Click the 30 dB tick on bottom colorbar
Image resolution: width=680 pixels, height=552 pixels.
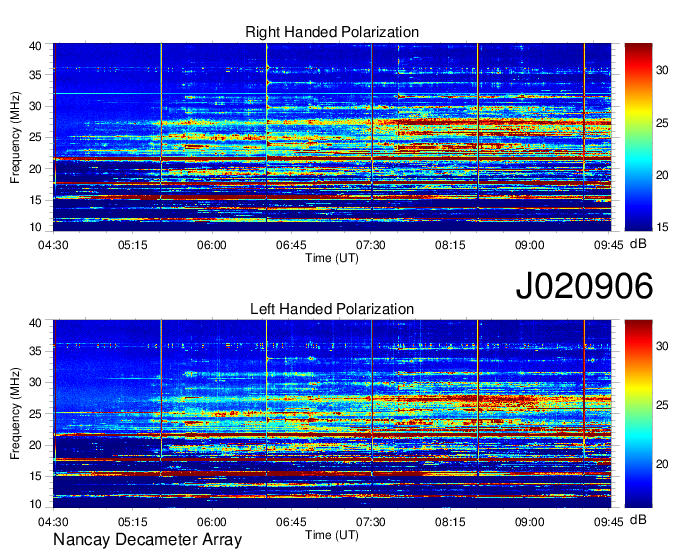tap(662, 346)
